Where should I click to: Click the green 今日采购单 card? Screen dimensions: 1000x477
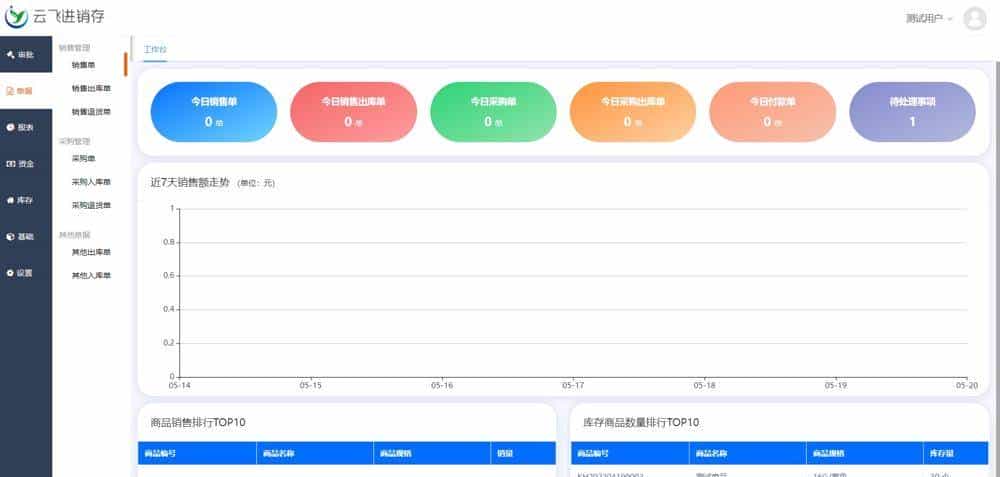pyautogui.click(x=493, y=112)
